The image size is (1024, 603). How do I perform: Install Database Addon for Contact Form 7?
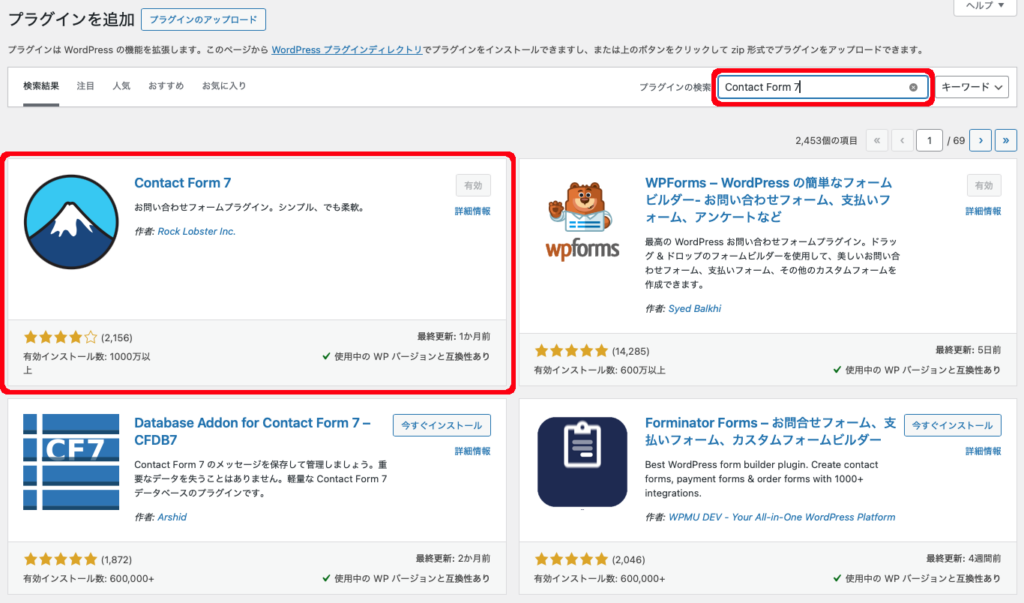coord(441,425)
